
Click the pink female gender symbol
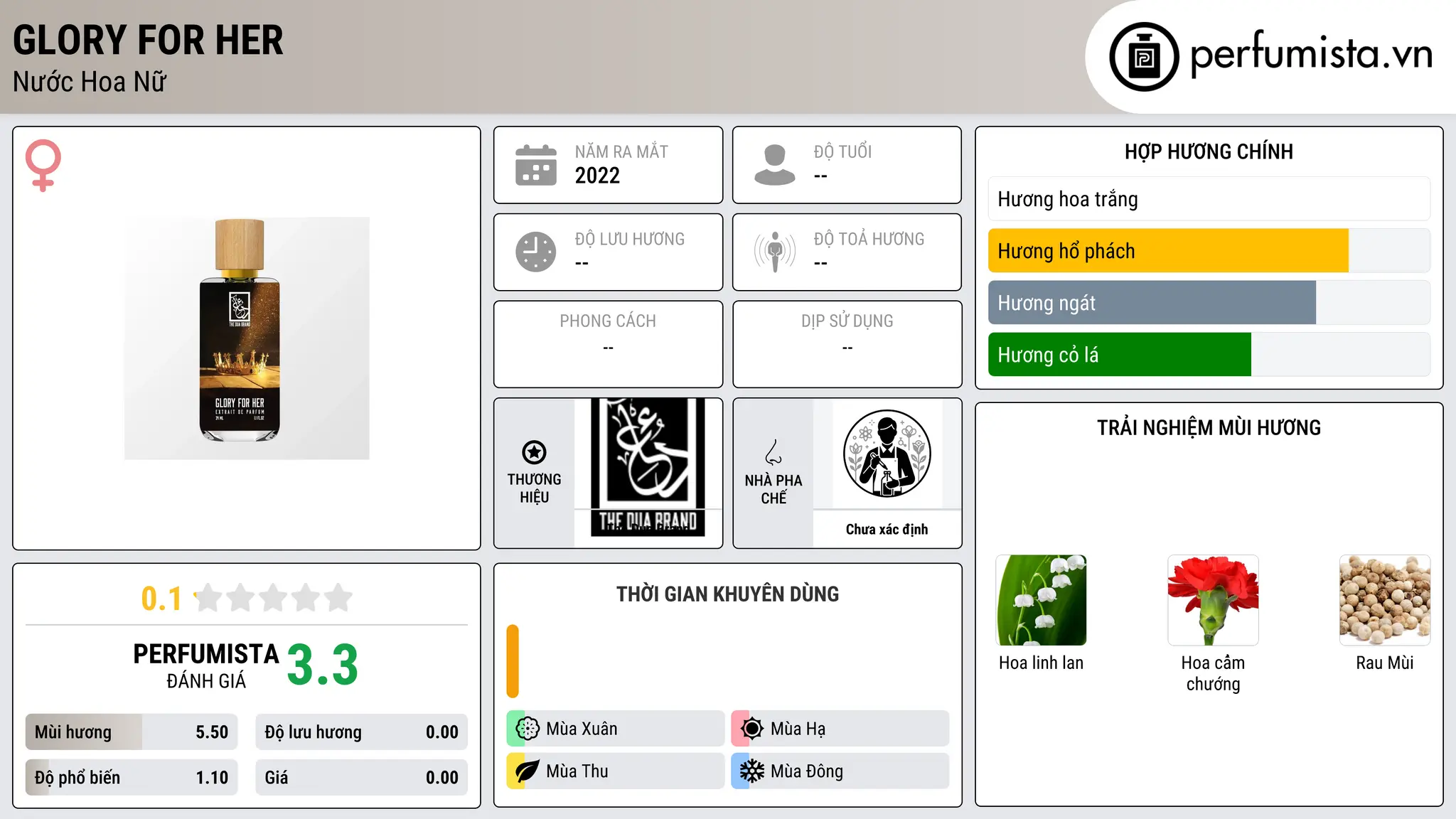43,166
